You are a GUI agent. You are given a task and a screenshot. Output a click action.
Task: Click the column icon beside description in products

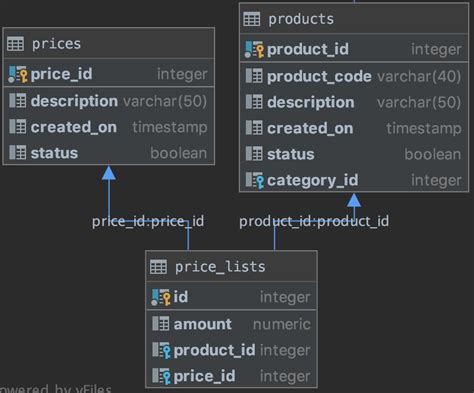254,102
